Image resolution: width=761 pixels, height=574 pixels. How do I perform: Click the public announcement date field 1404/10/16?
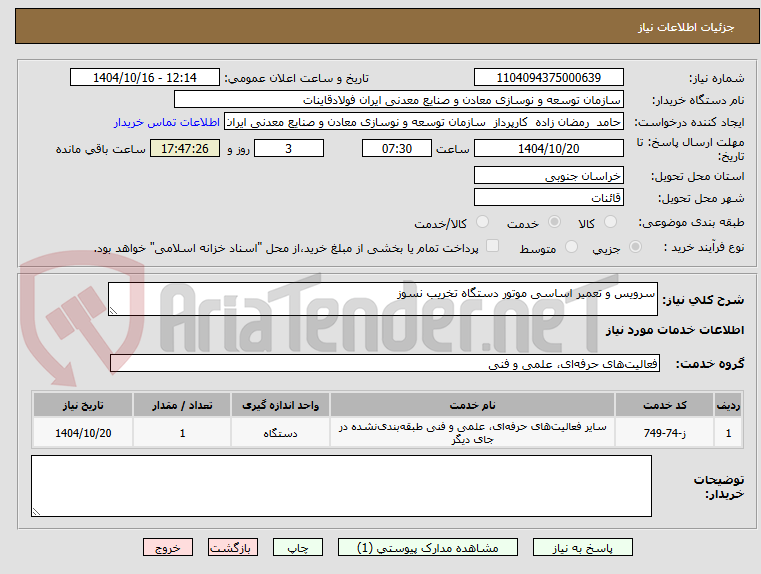(145, 78)
